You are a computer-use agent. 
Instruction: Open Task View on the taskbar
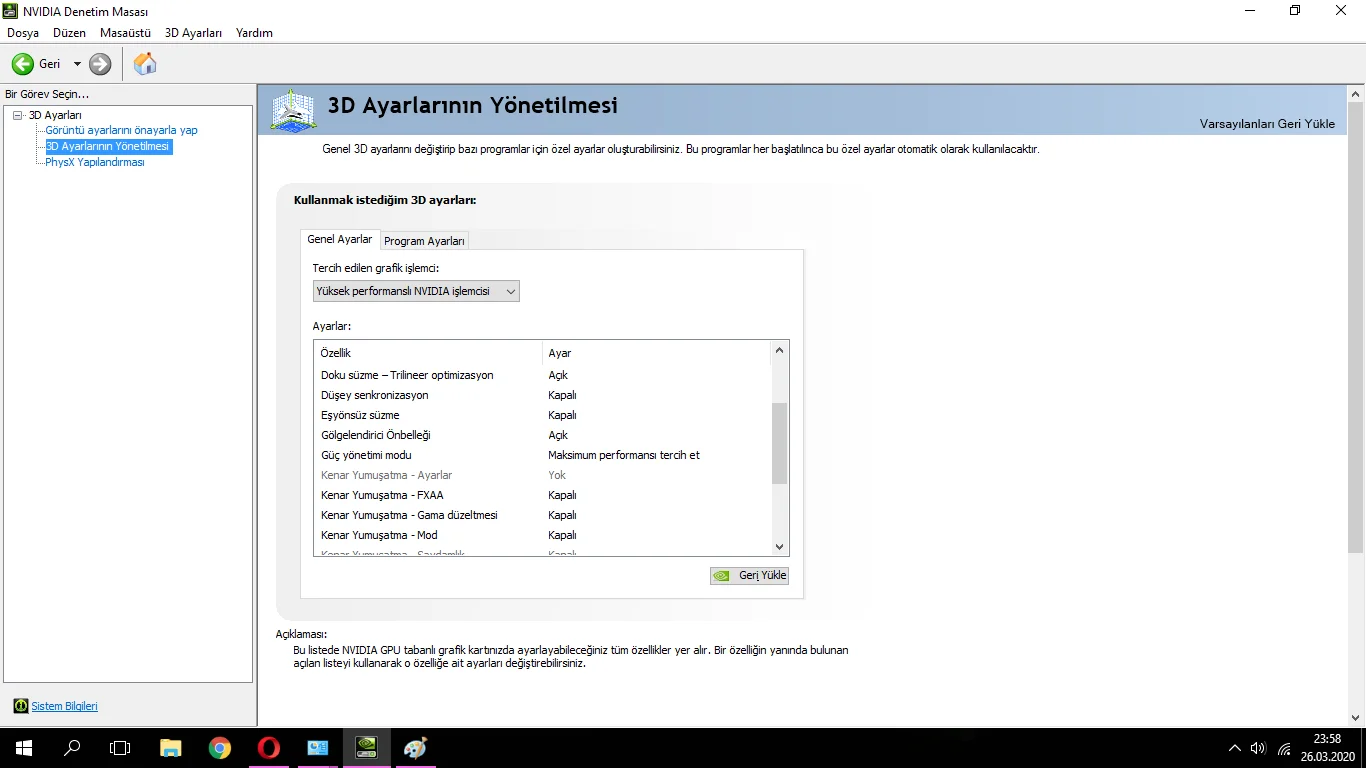click(120, 748)
